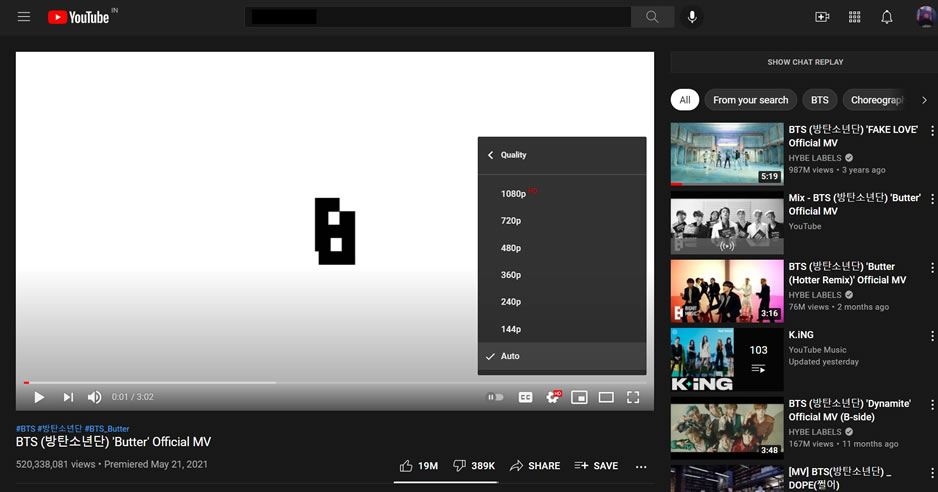Click the Share button
The height and width of the screenshot is (492, 938).
click(x=535, y=466)
